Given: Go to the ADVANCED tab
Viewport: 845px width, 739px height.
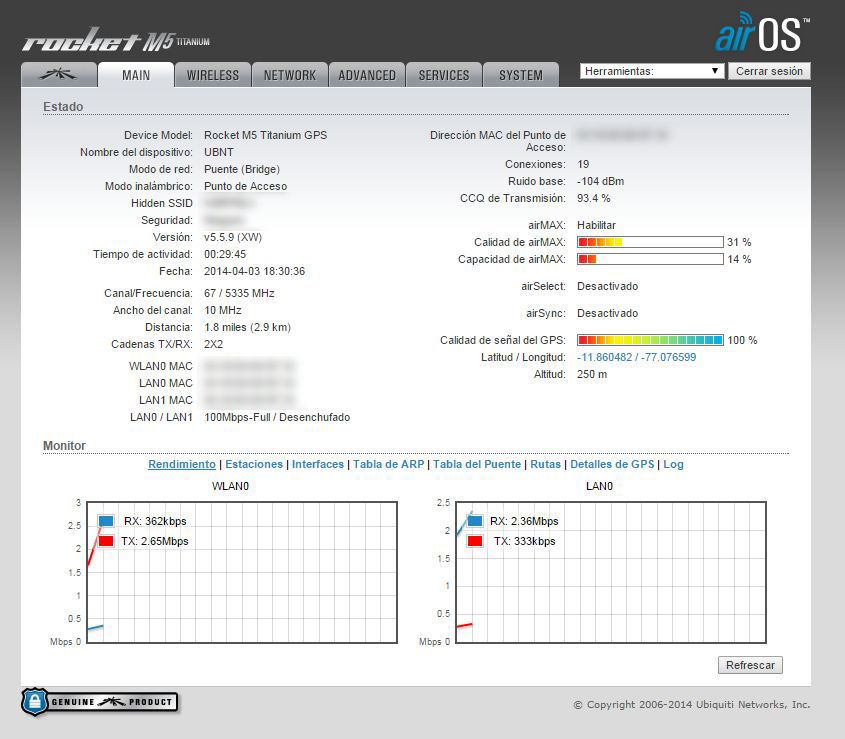Looking at the screenshot, I should (x=367, y=75).
